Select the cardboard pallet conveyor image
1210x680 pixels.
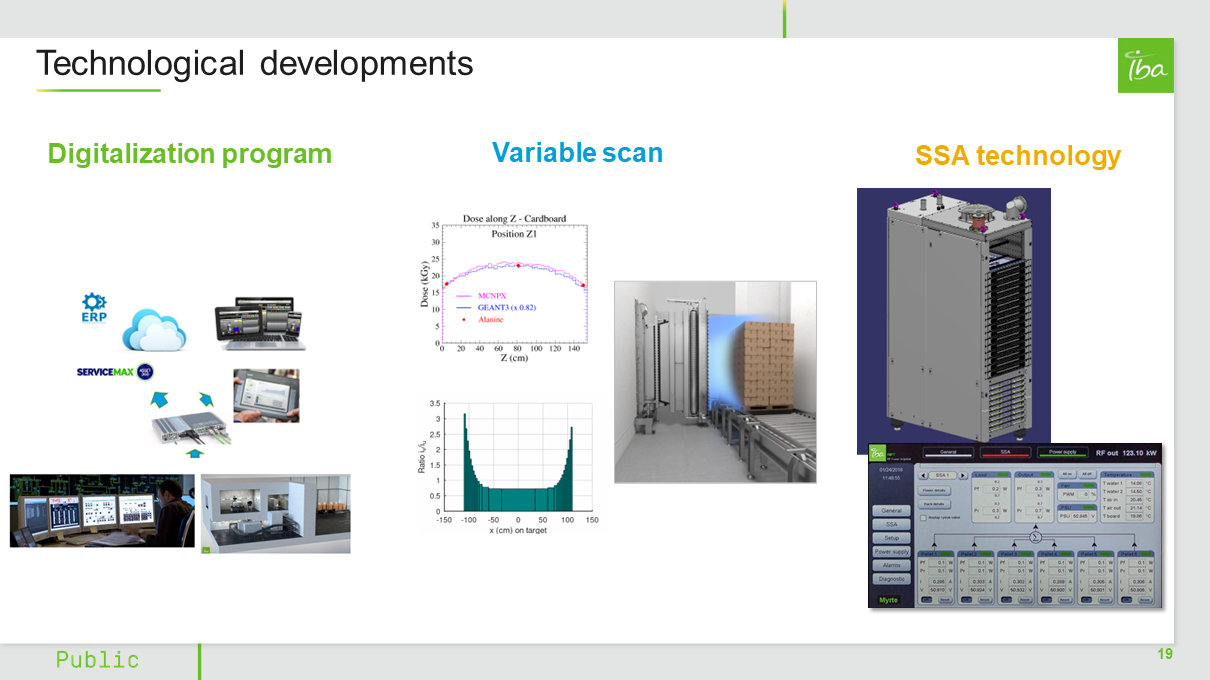[715, 382]
